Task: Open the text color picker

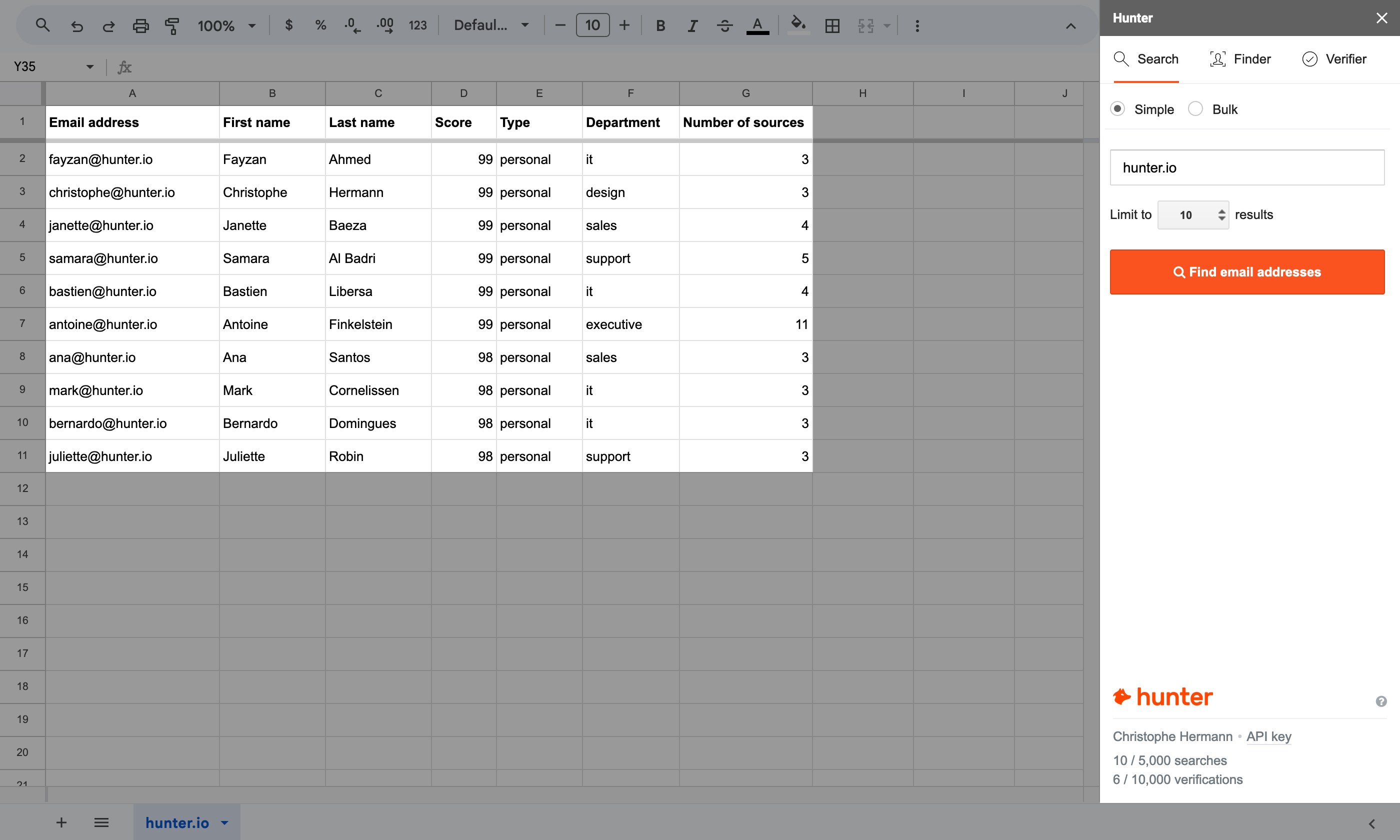Action: [x=757, y=25]
